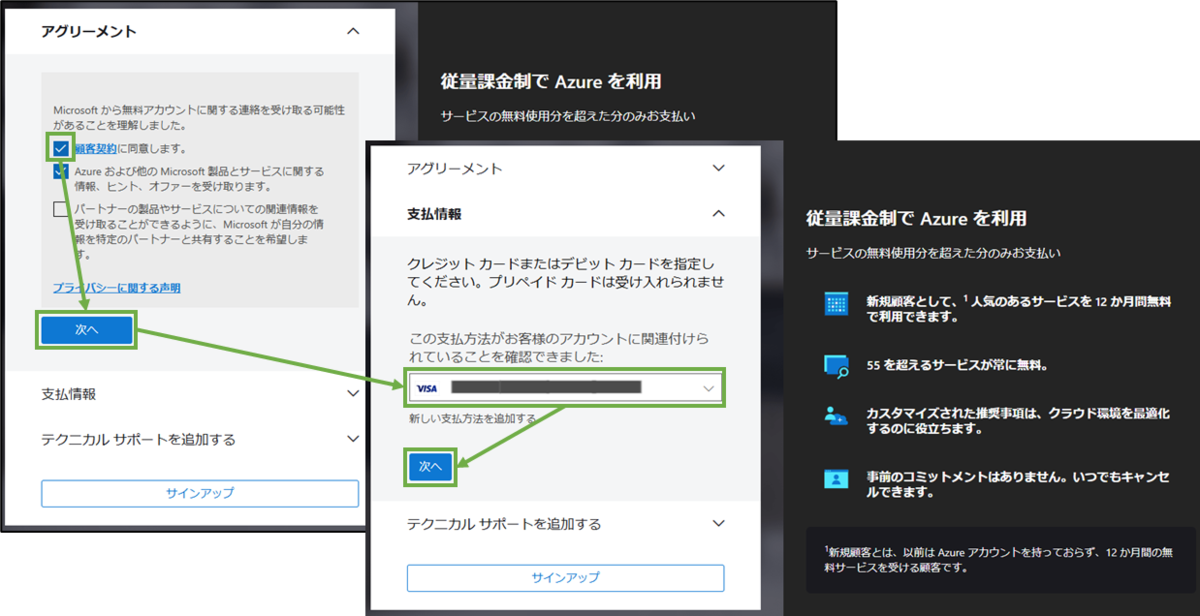Toggle the Azure product offers checkbox
The height and width of the screenshot is (616, 1200).
point(62,171)
